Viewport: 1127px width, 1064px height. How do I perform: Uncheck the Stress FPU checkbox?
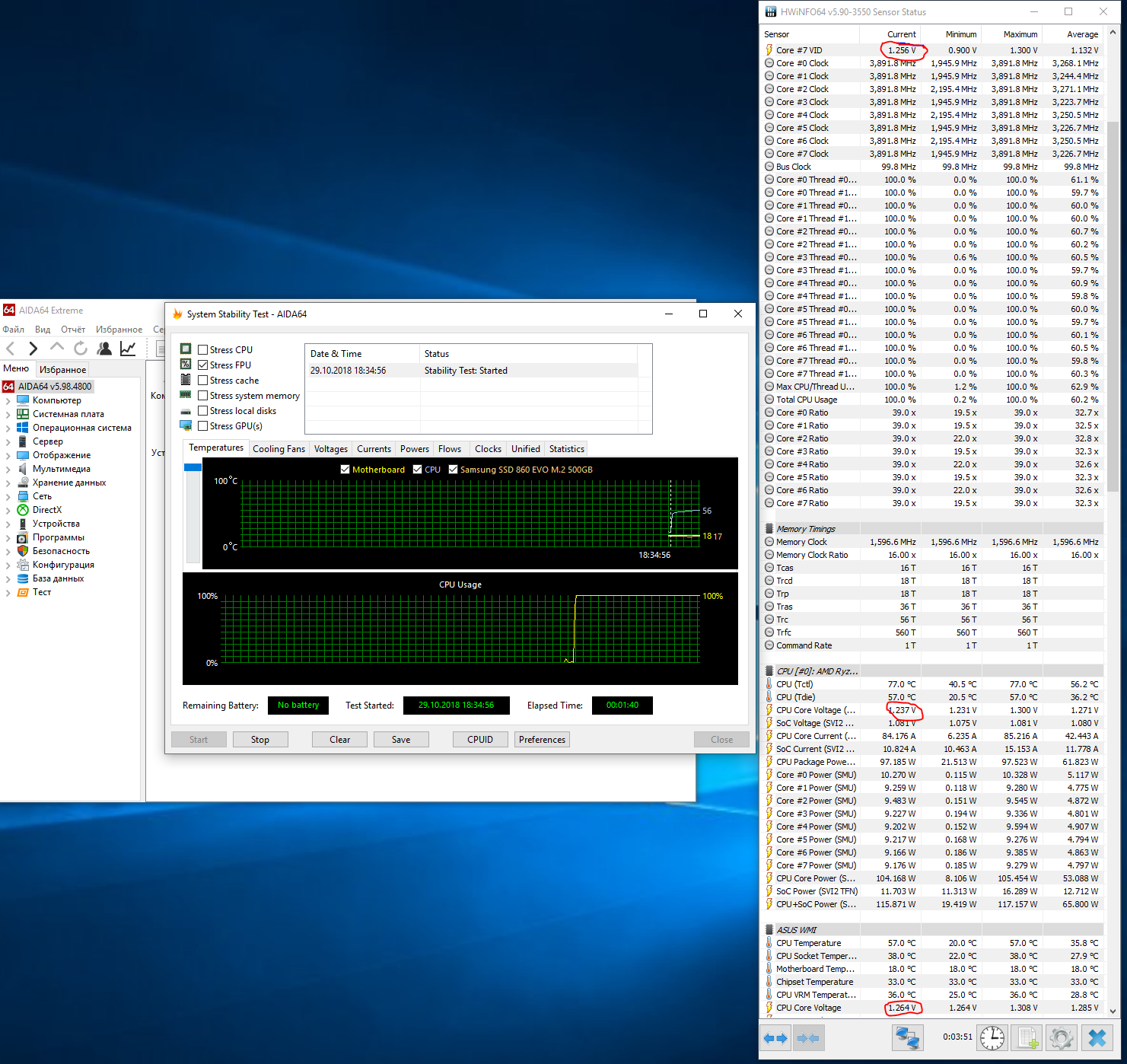[x=203, y=365]
